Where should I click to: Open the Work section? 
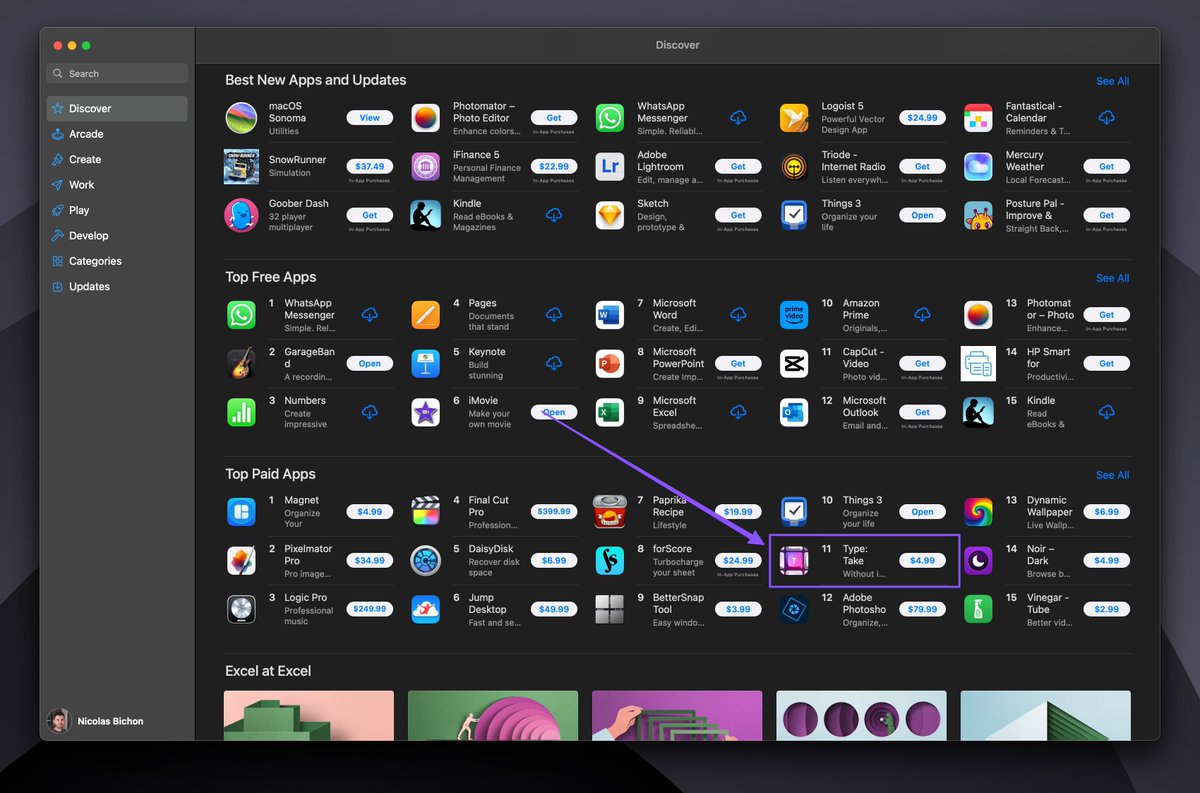pos(117,185)
